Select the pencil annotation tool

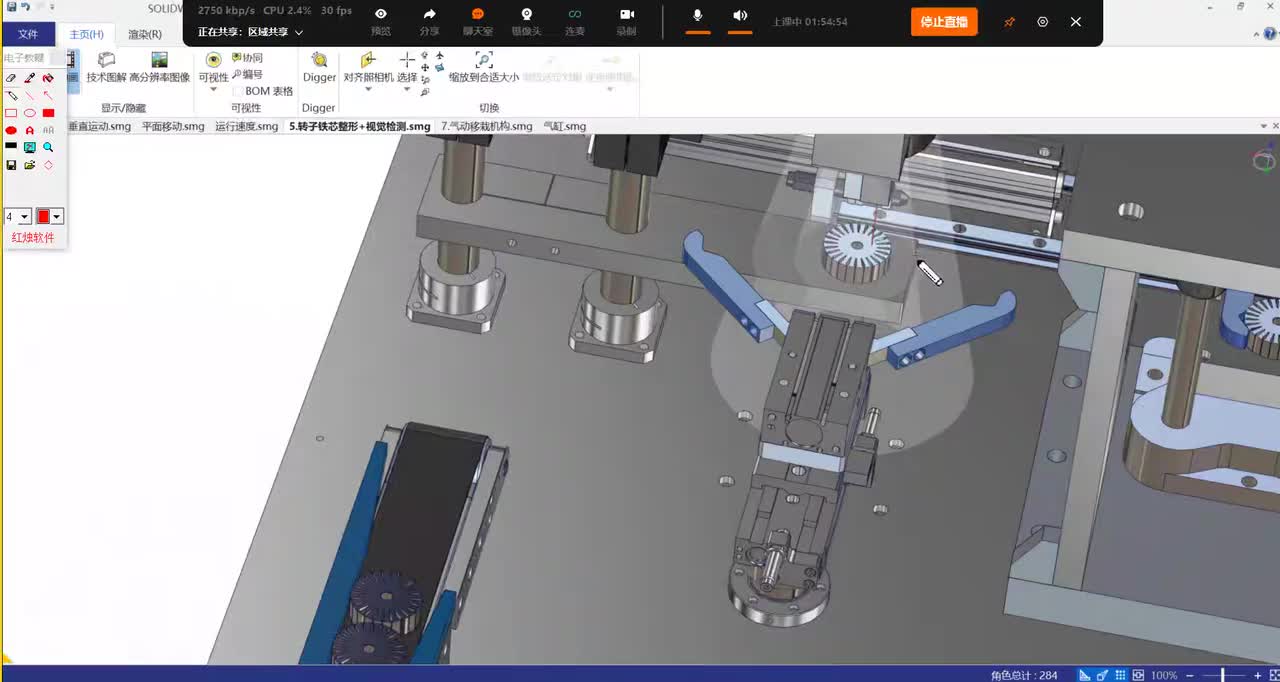pyautogui.click(x=11, y=95)
